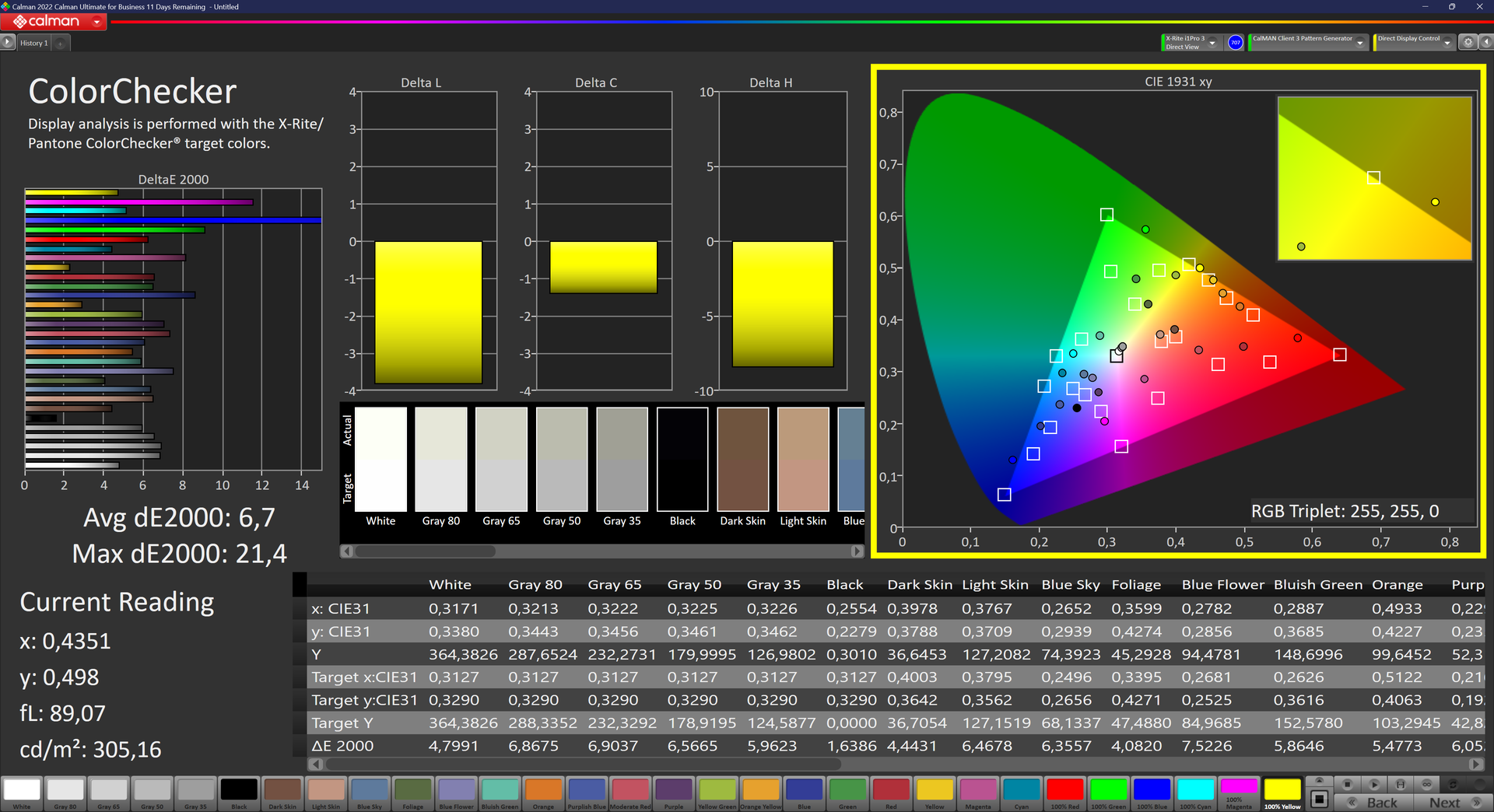Viewport: 1494px width, 812px height.
Task: Click the right arrow of the swatch comparison scrollbar
Action: [x=857, y=551]
